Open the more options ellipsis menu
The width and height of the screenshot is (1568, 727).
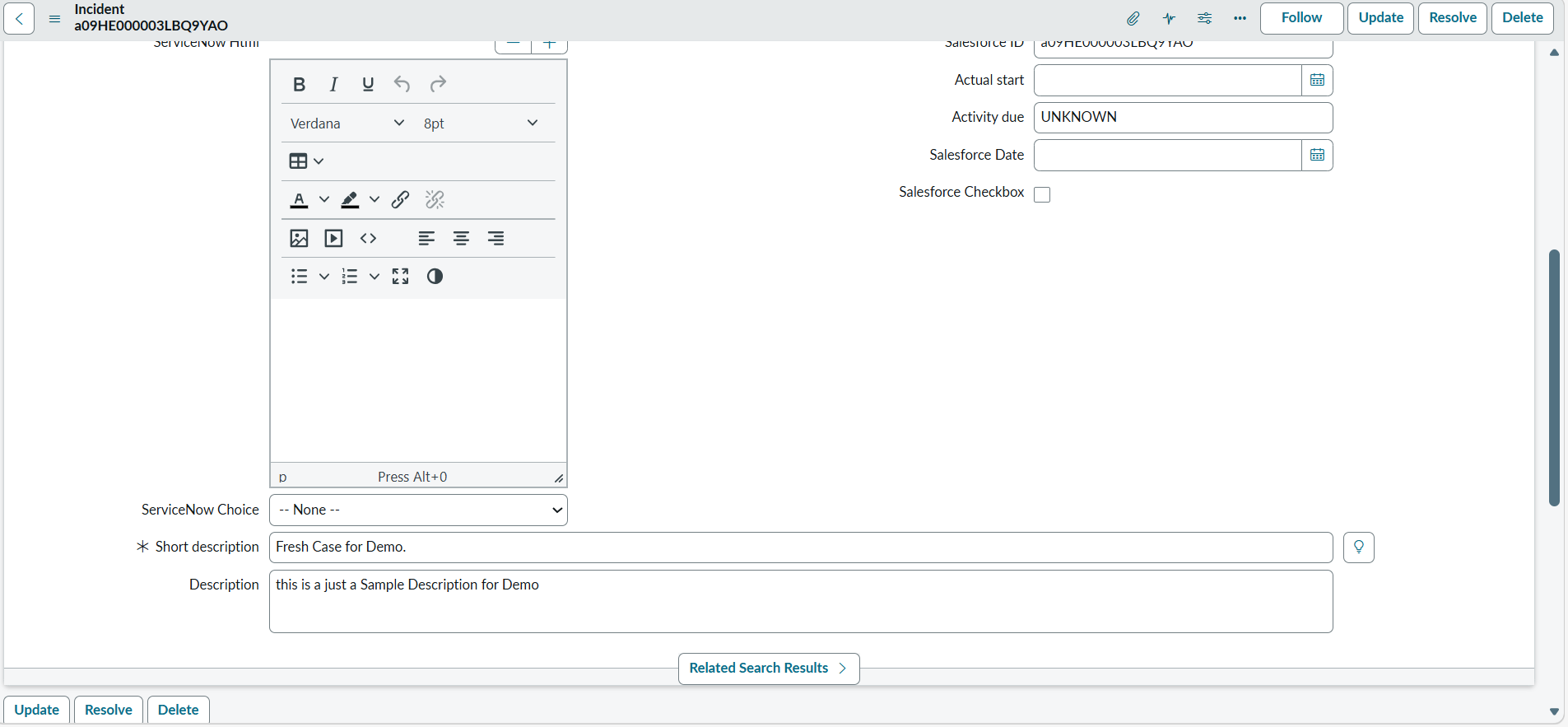[1240, 18]
